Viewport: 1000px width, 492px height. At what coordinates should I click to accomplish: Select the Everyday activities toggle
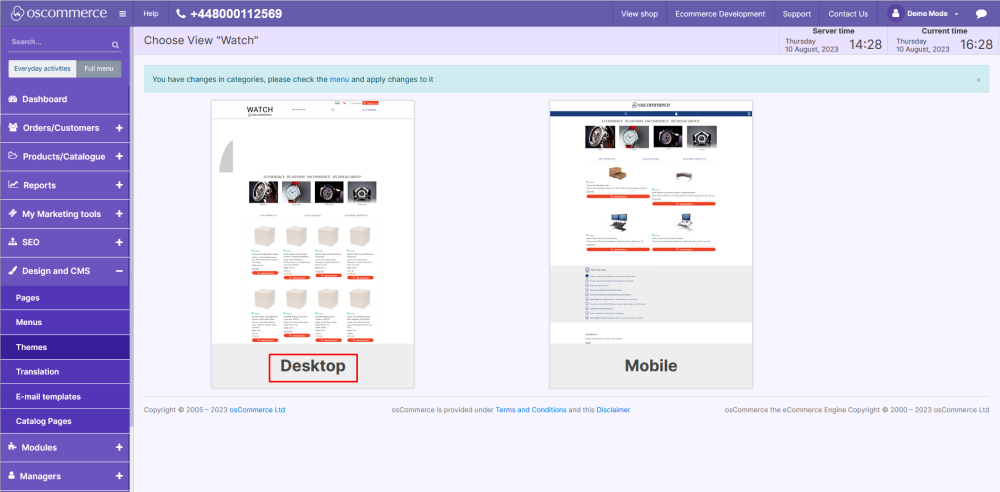tap(42, 68)
